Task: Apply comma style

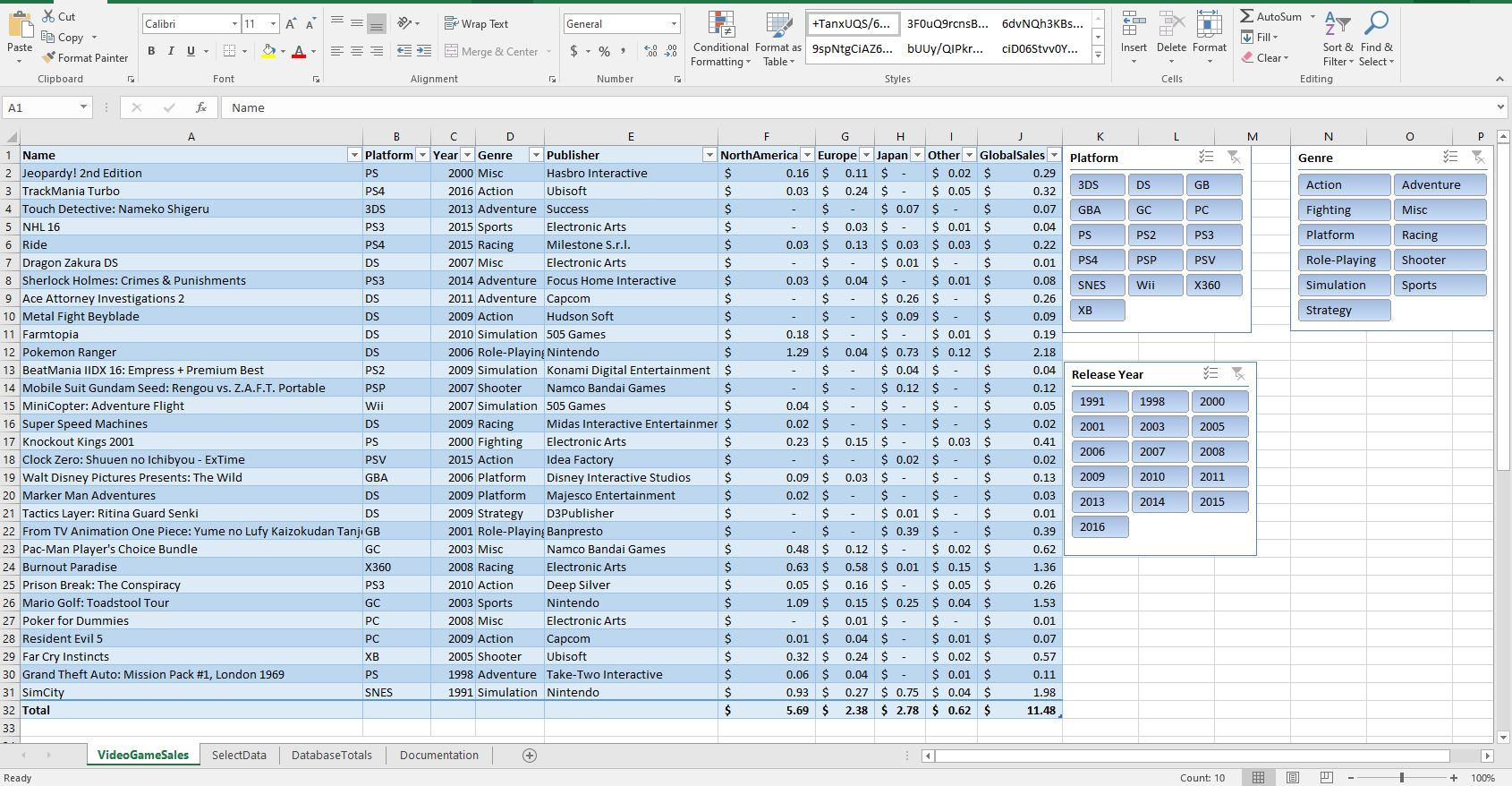Action: point(623,51)
